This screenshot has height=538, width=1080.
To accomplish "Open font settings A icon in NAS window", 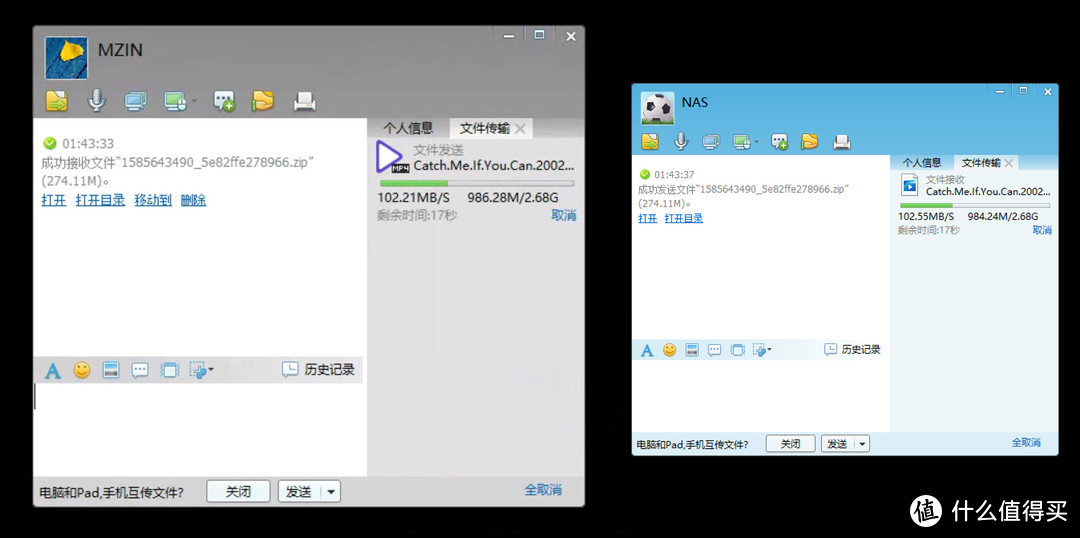I will [x=647, y=350].
